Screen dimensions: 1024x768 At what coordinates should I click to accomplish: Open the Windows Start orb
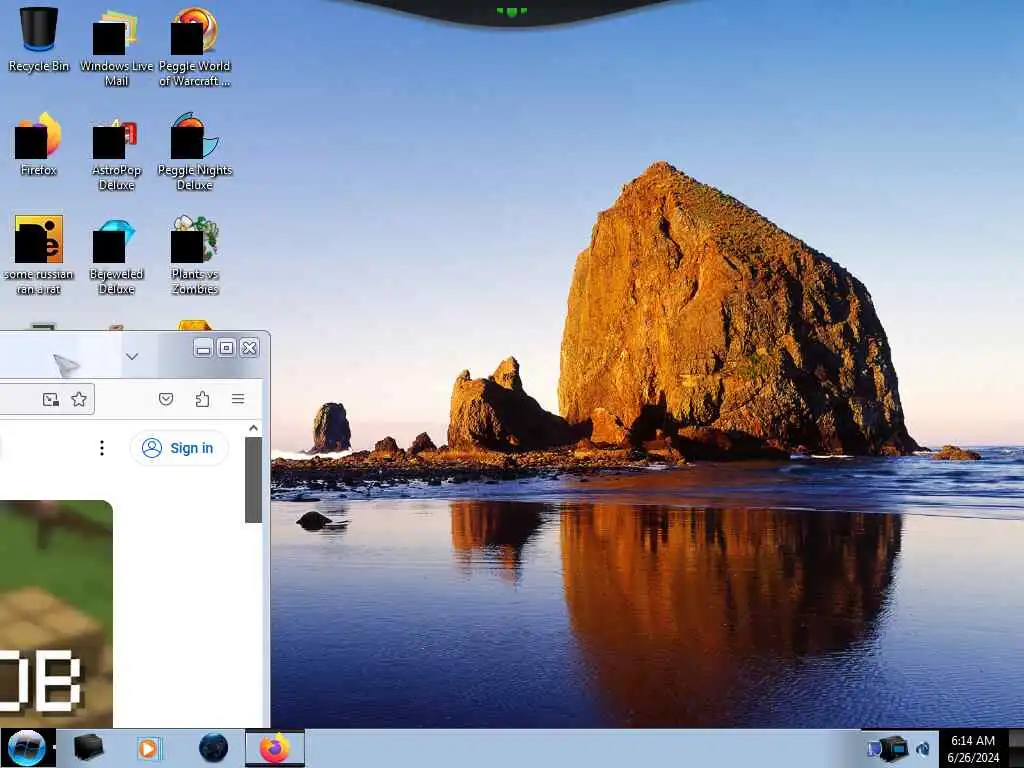pyautogui.click(x=27, y=748)
